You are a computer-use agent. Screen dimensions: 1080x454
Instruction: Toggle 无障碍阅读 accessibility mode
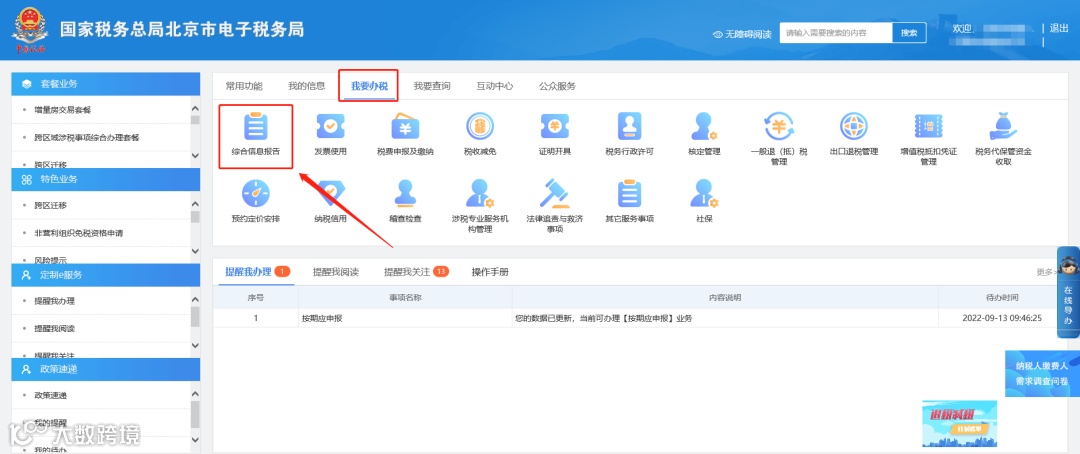742,34
